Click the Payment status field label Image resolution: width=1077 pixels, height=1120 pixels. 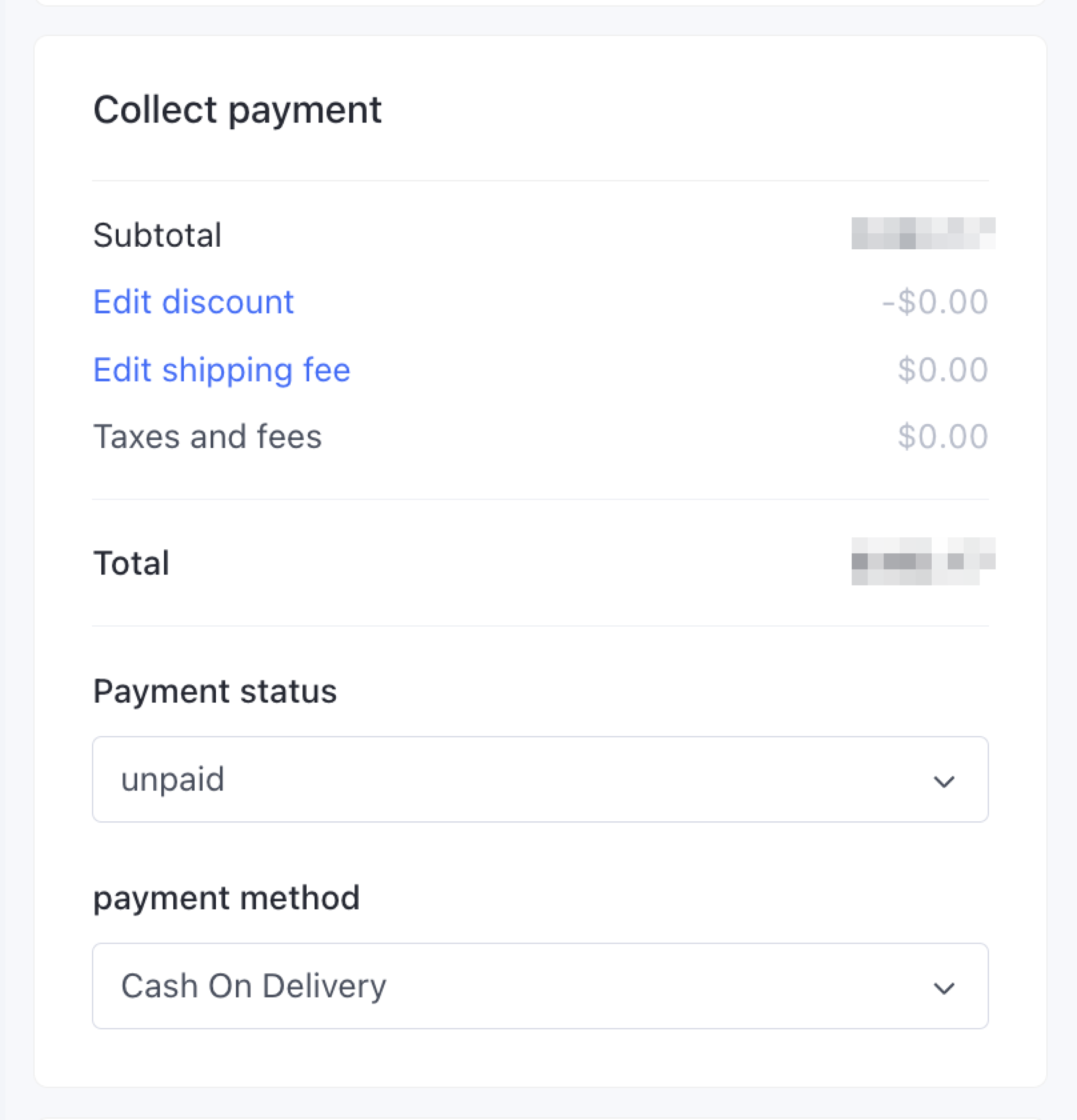tap(215, 691)
